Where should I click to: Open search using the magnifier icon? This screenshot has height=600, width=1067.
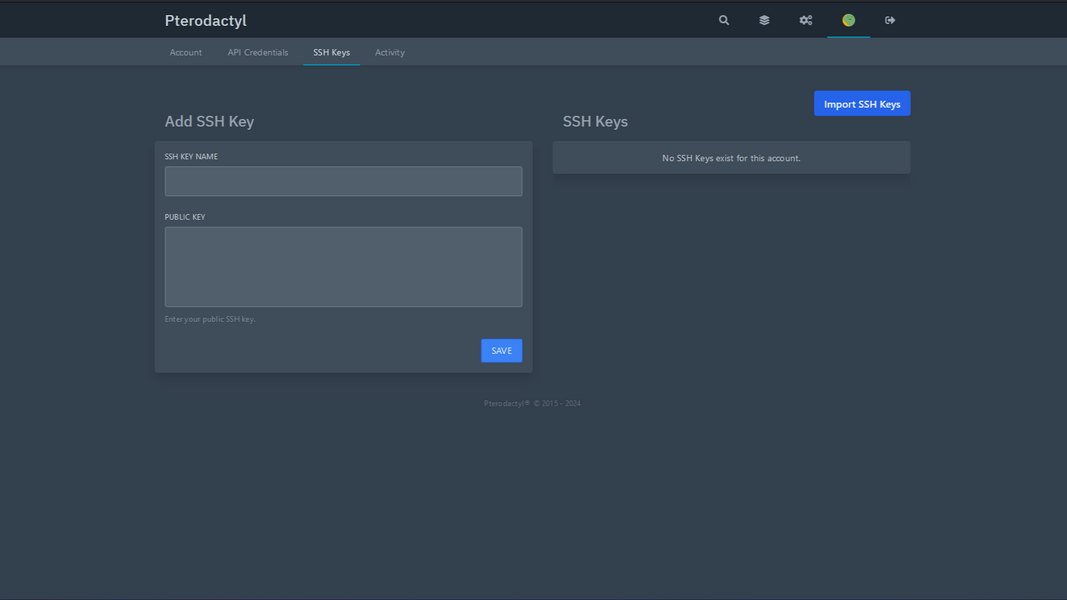723,20
